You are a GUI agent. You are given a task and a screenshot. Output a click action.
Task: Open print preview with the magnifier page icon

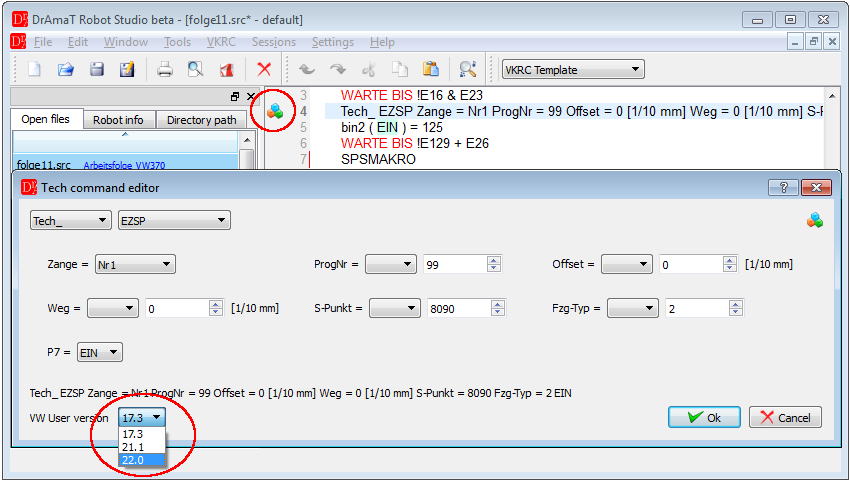tap(195, 69)
